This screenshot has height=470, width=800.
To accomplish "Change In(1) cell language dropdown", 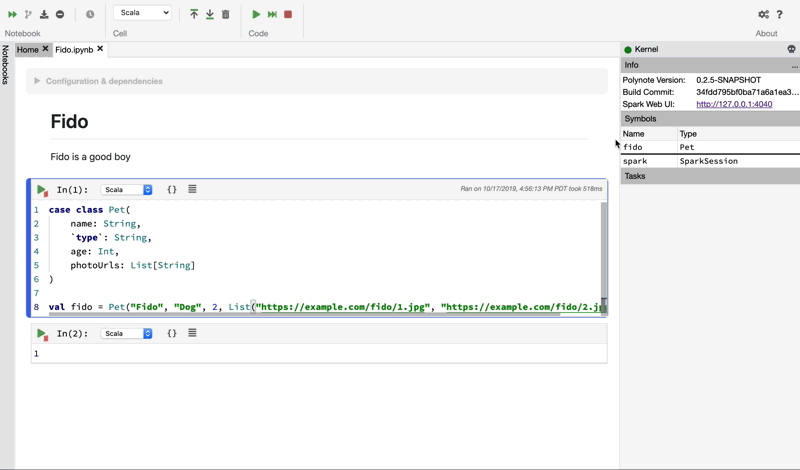I will pyautogui.click(x=127, y=190).
